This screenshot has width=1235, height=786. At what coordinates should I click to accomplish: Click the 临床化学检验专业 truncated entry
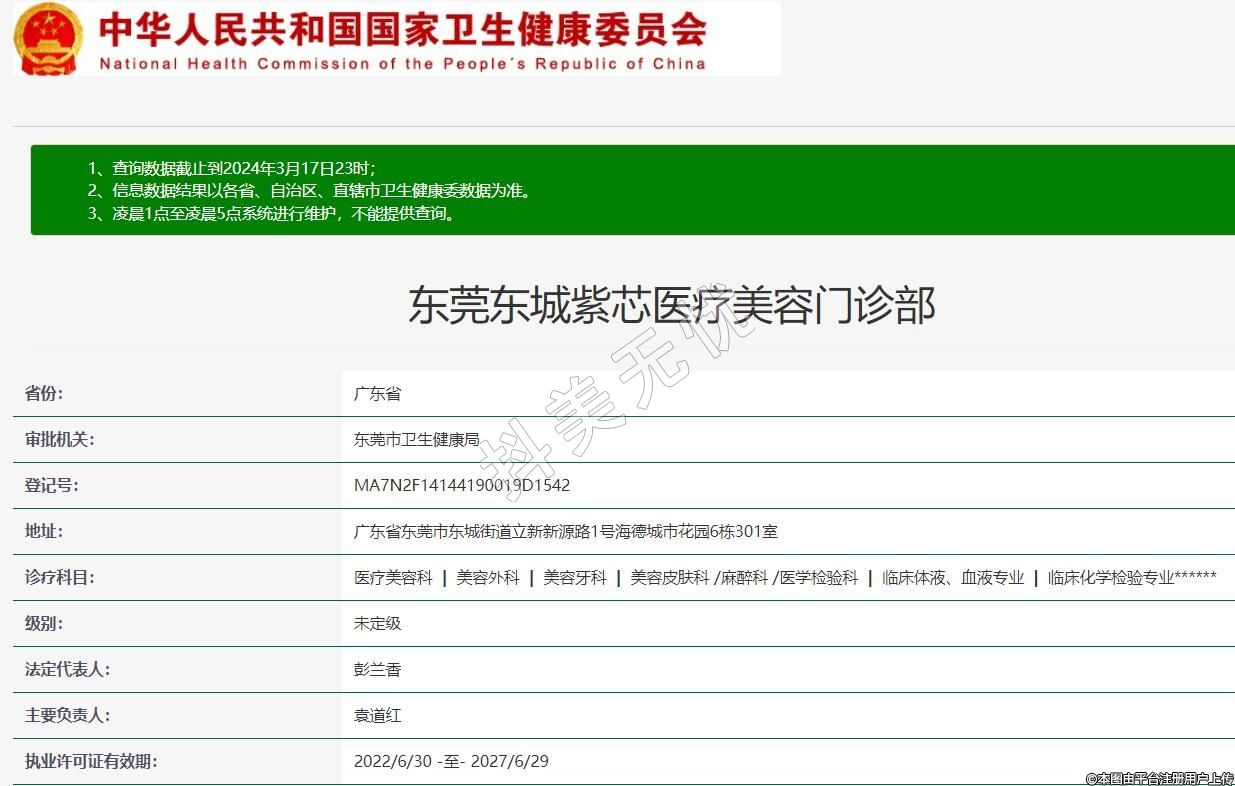pos(1131,577)
